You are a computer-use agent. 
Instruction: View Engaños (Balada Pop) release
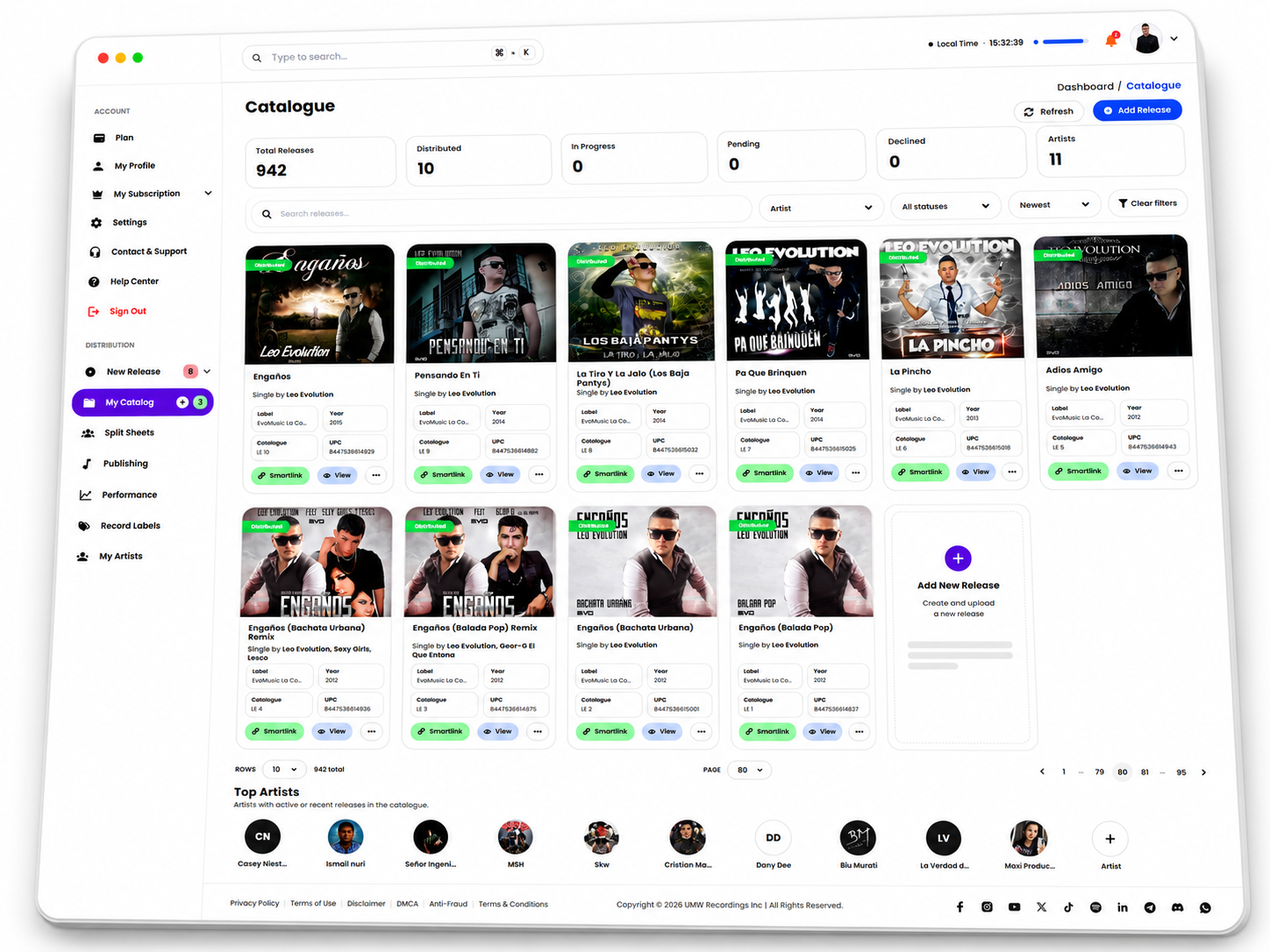tap(822, 731)
